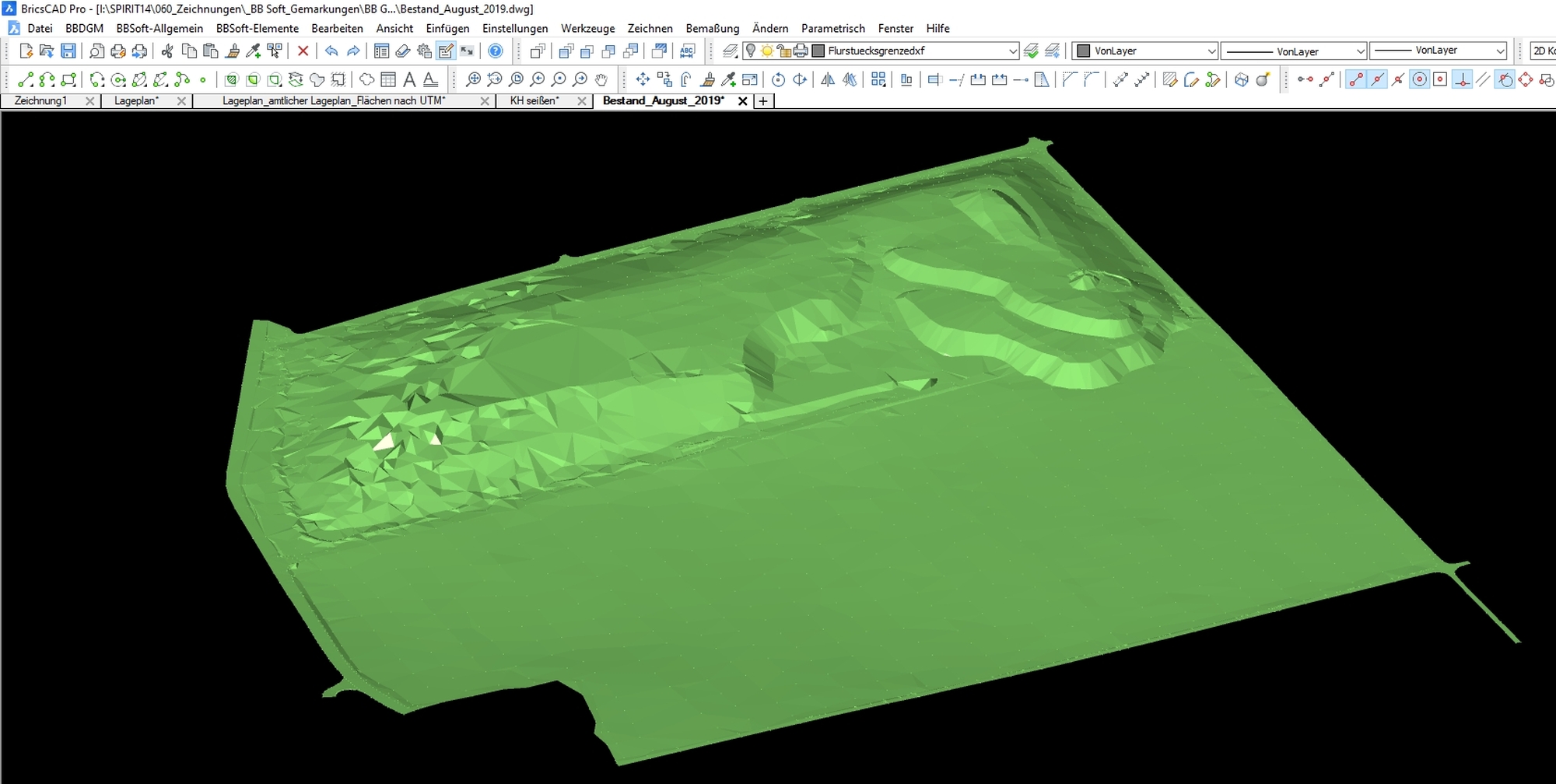Open the Flurstuecksgrenzedxf layer dropdown
Viewport: 1556px width, 784px height.
(x=1012, y=51)
